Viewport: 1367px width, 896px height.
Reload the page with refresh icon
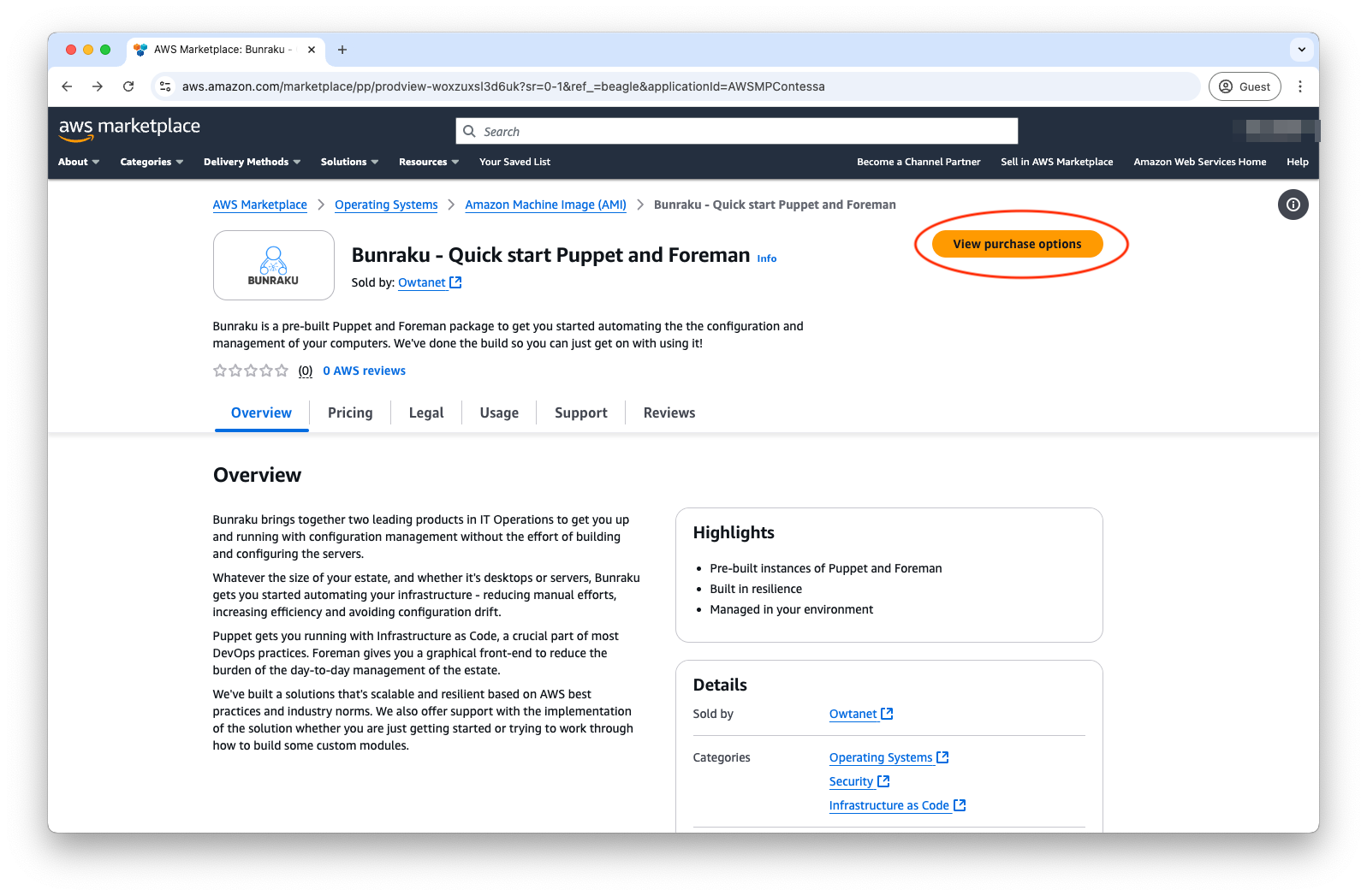128,86
